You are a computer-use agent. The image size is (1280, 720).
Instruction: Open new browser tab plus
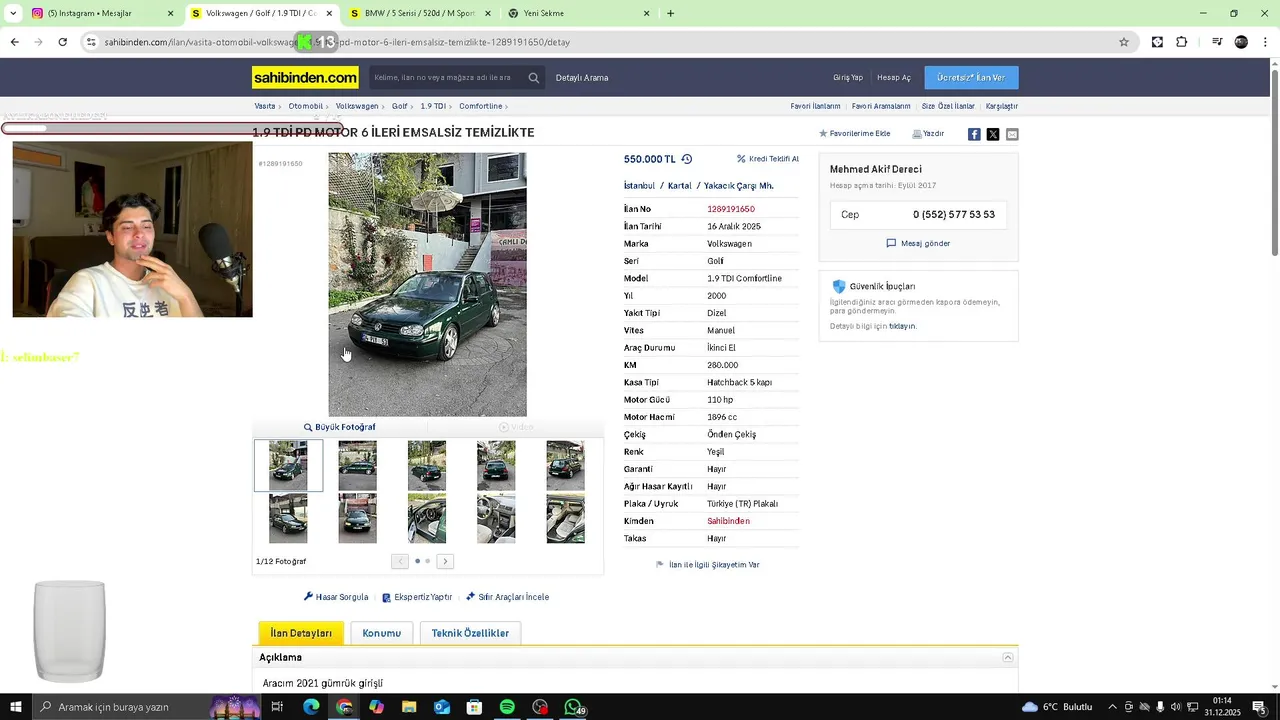point(670,13)
